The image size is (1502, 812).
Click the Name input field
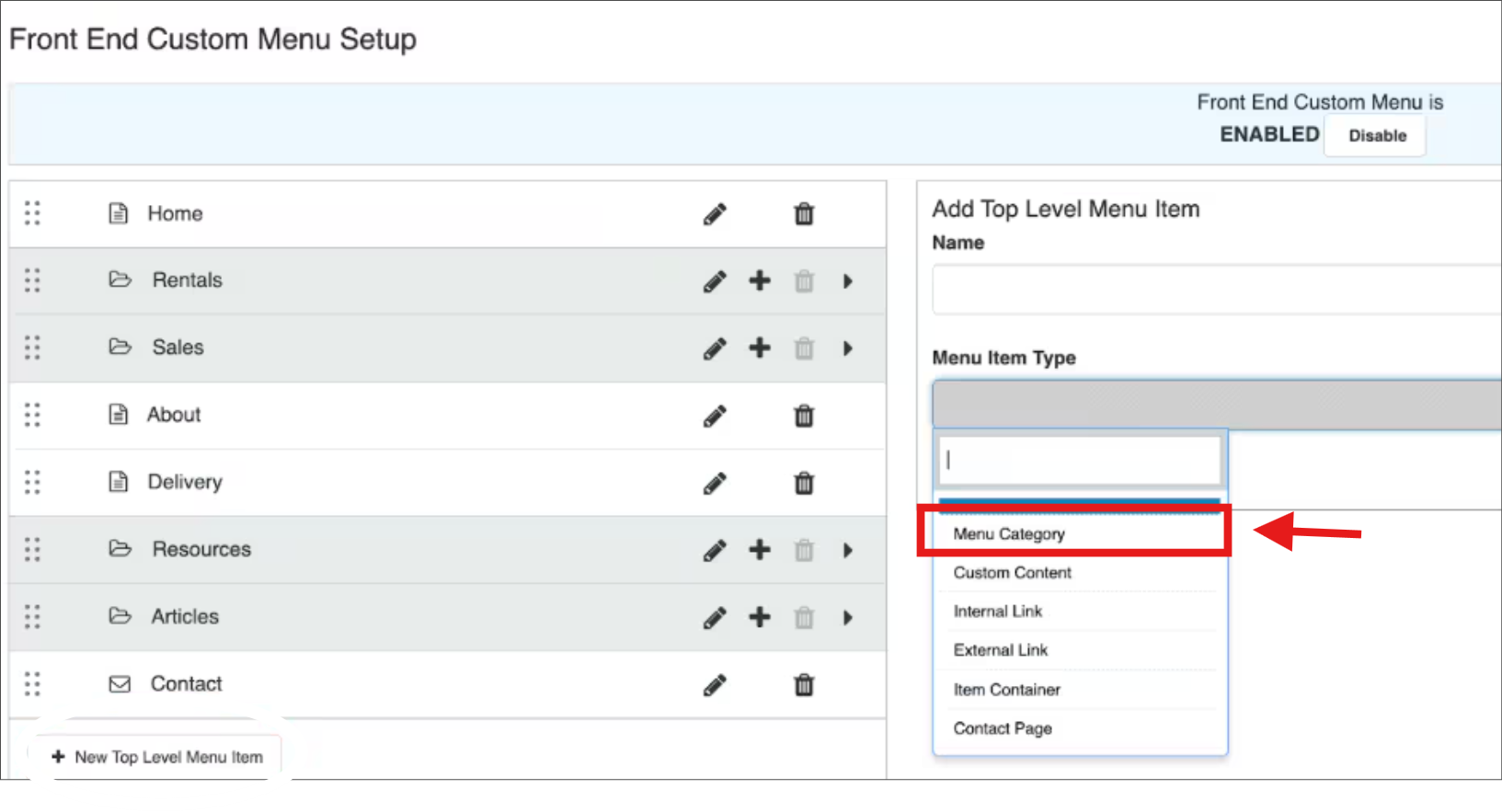[1216, 290]
